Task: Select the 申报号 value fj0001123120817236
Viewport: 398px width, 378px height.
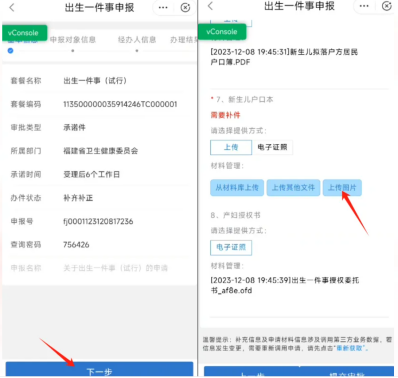Action: click(x=98, y=221)
